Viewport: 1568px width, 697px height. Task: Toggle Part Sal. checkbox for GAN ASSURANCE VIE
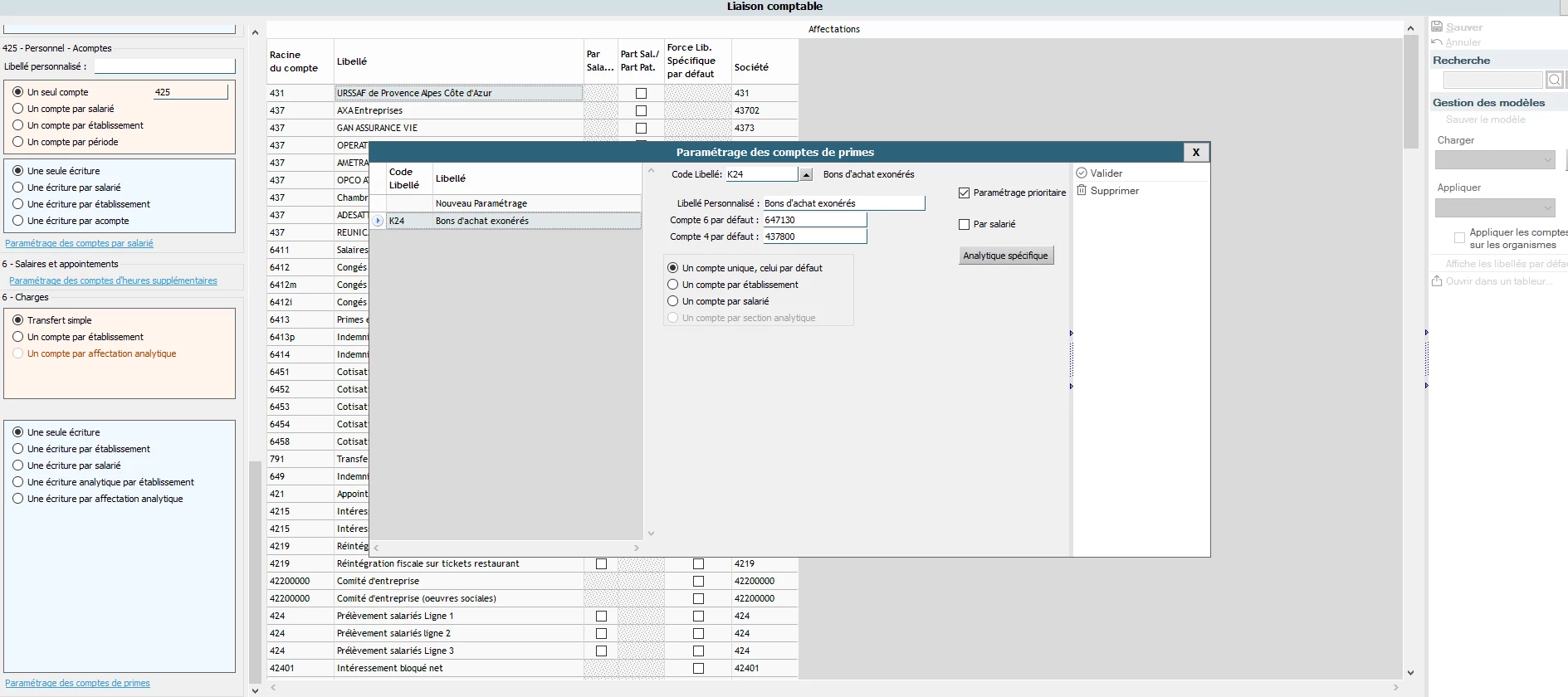[641, 128]
